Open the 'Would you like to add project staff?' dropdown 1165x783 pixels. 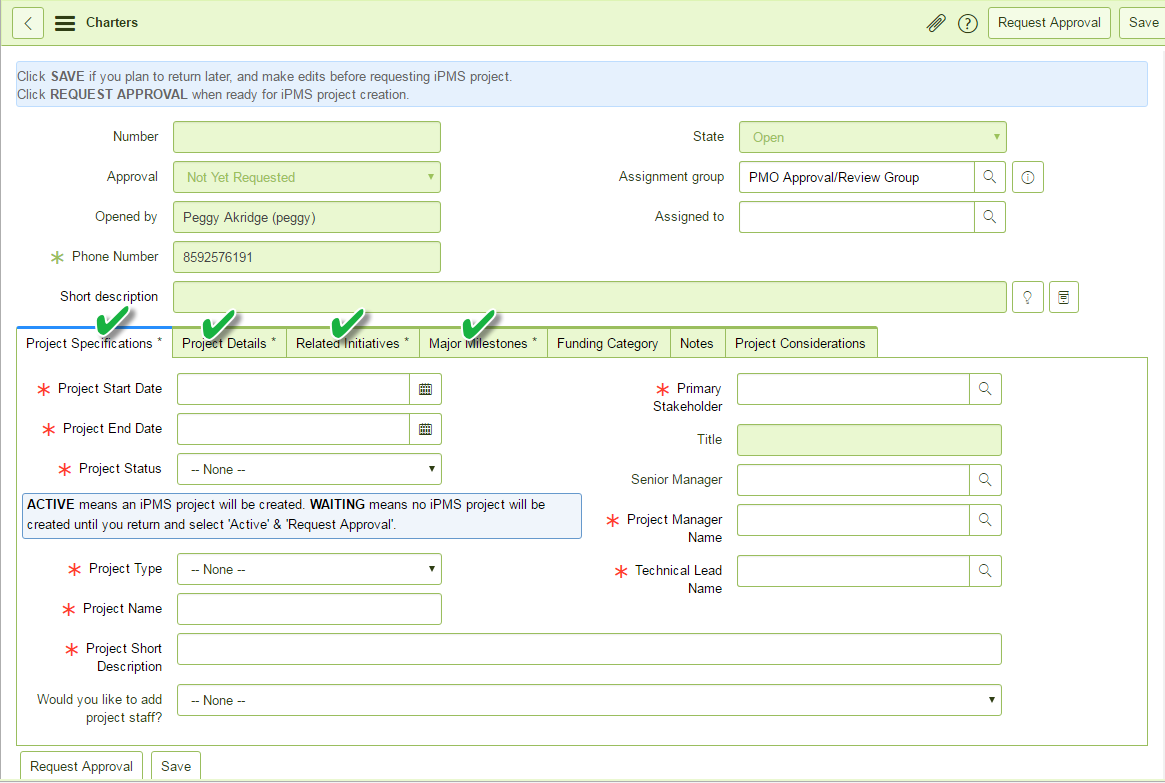(x=589, y=699)
